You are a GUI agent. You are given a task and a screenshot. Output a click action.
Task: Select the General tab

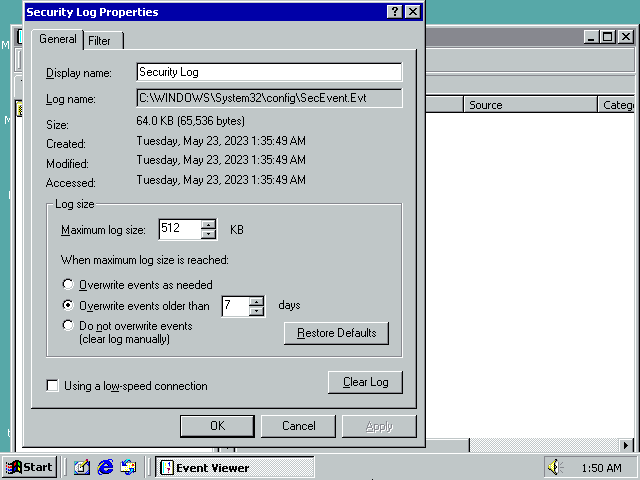click(58, 39)
